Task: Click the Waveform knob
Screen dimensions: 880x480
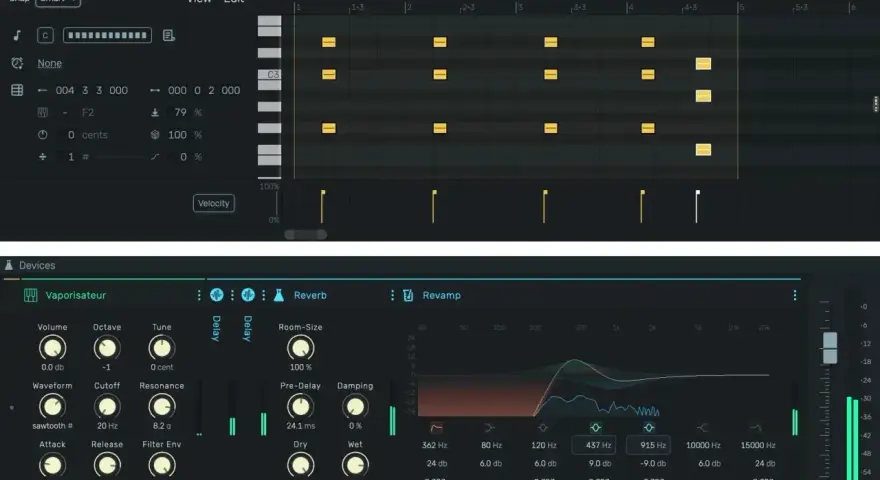Action: click(x=52, y=406)
